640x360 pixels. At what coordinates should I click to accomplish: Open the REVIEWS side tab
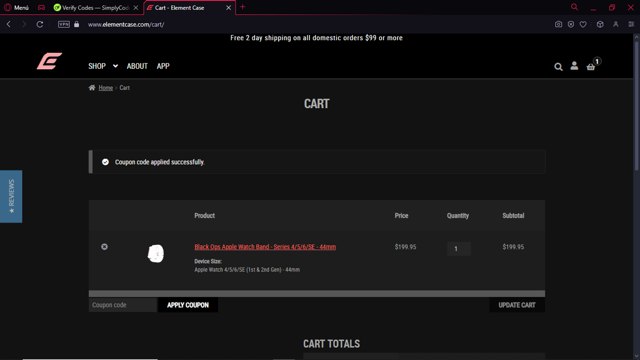pyautogui.click(x=11, y=196)
